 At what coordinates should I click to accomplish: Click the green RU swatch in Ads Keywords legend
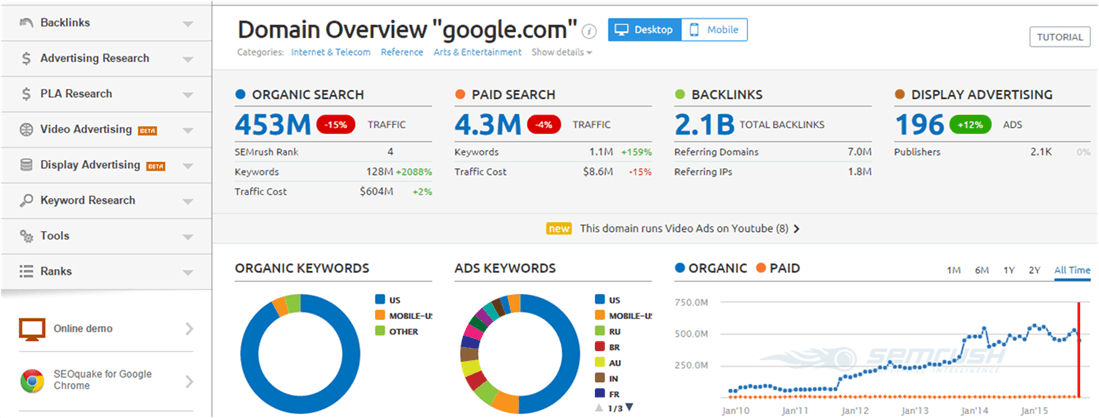point(600,331)
